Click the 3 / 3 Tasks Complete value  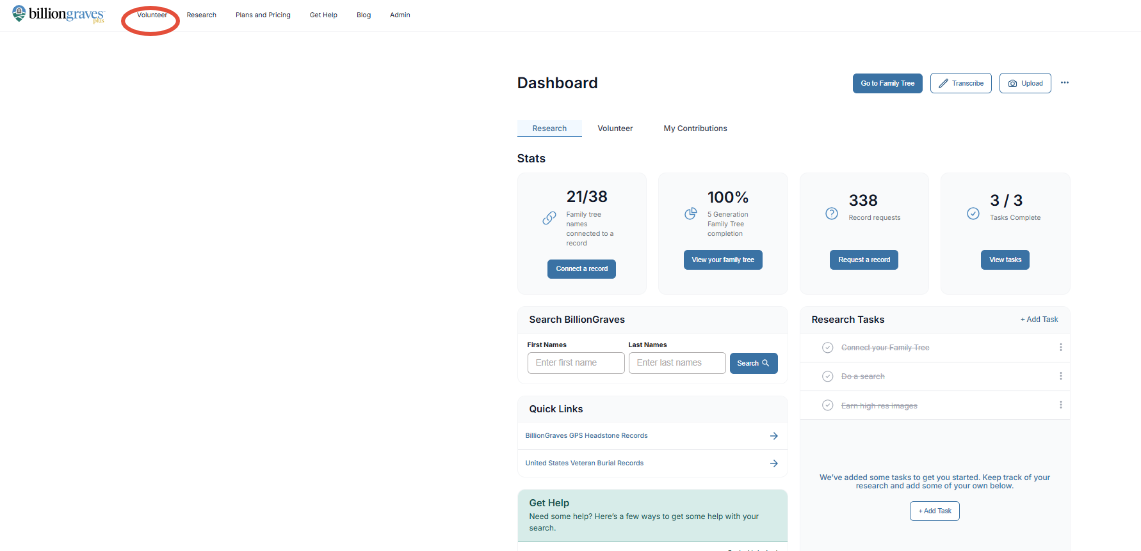(1005, 200)
